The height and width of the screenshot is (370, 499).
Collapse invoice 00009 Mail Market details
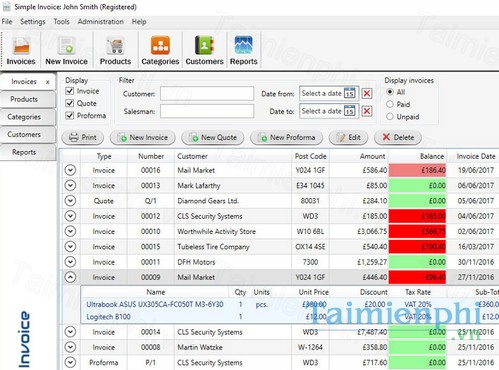pos(70,277)
